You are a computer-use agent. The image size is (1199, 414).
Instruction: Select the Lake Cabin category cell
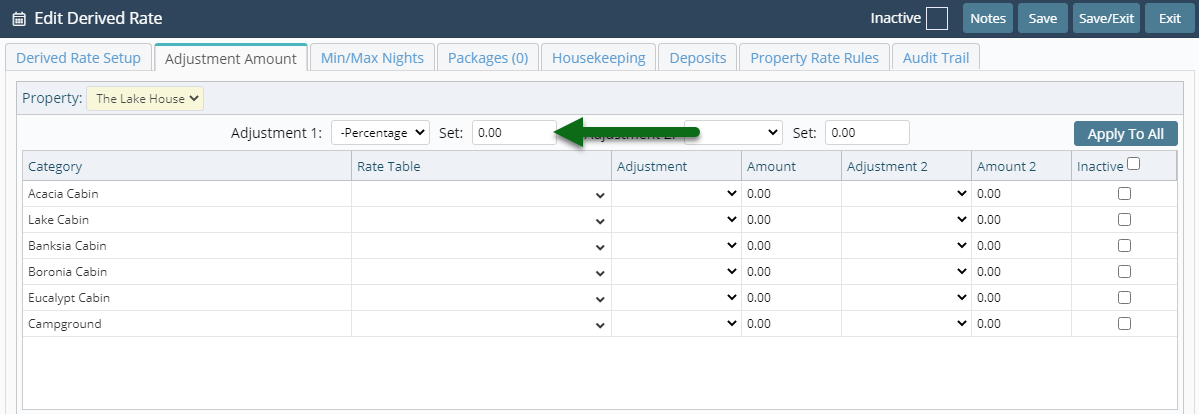point(187,220)
